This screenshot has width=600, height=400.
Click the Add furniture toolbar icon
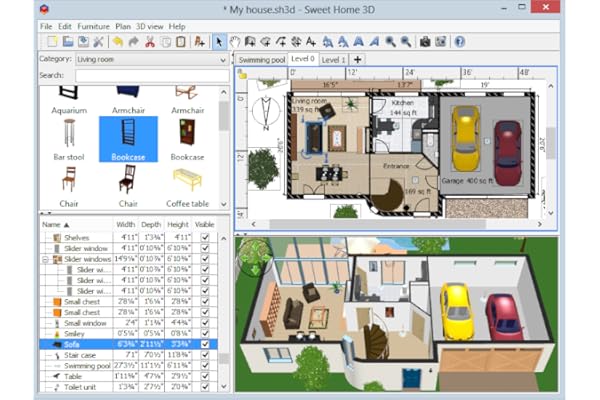point(199,42)
